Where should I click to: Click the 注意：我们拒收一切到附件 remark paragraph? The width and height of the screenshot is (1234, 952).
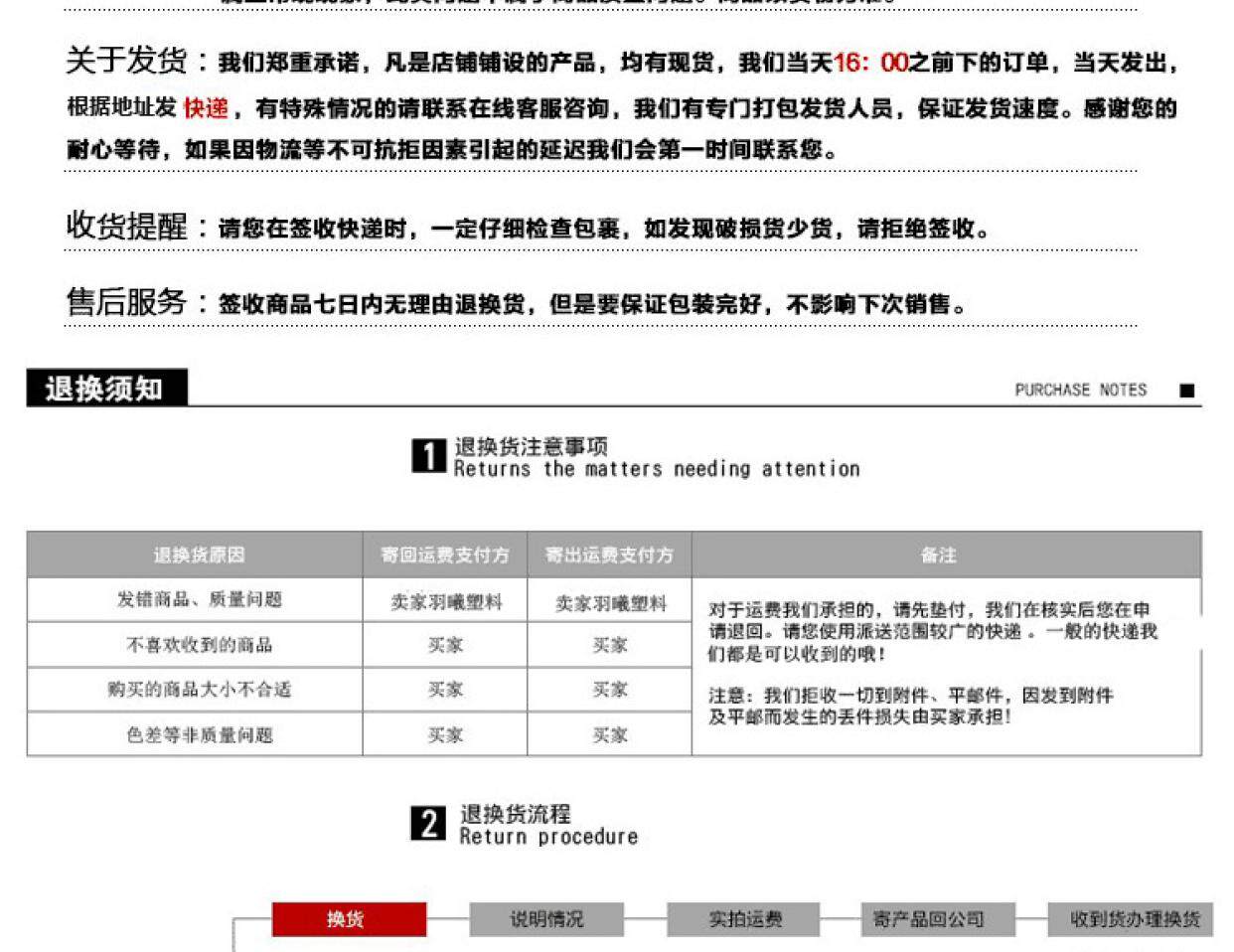click(910, 706)
